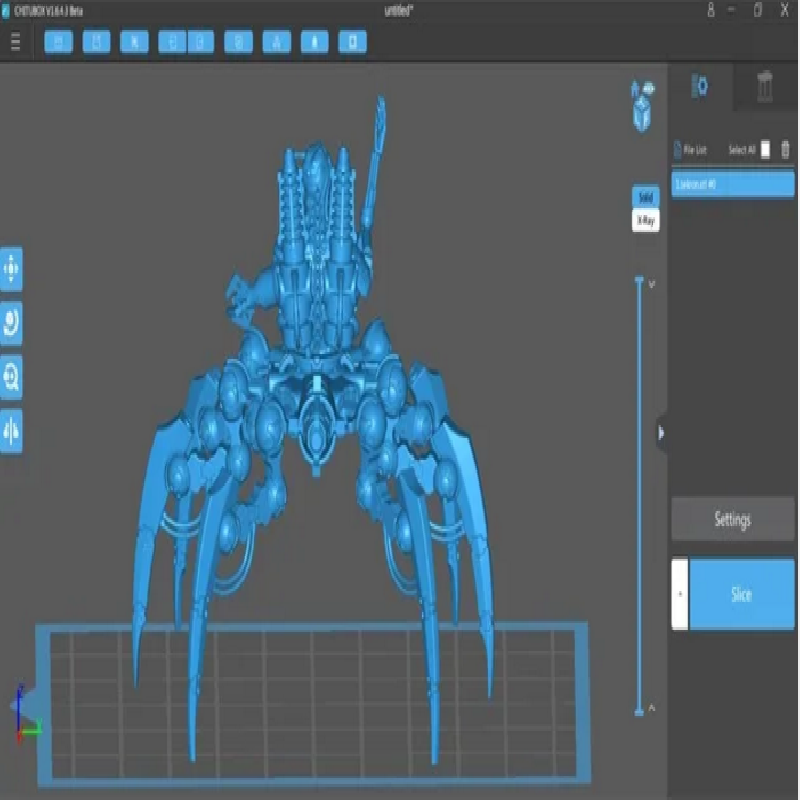Click the Settings button

pyautogui.click(x=733, y=520)
